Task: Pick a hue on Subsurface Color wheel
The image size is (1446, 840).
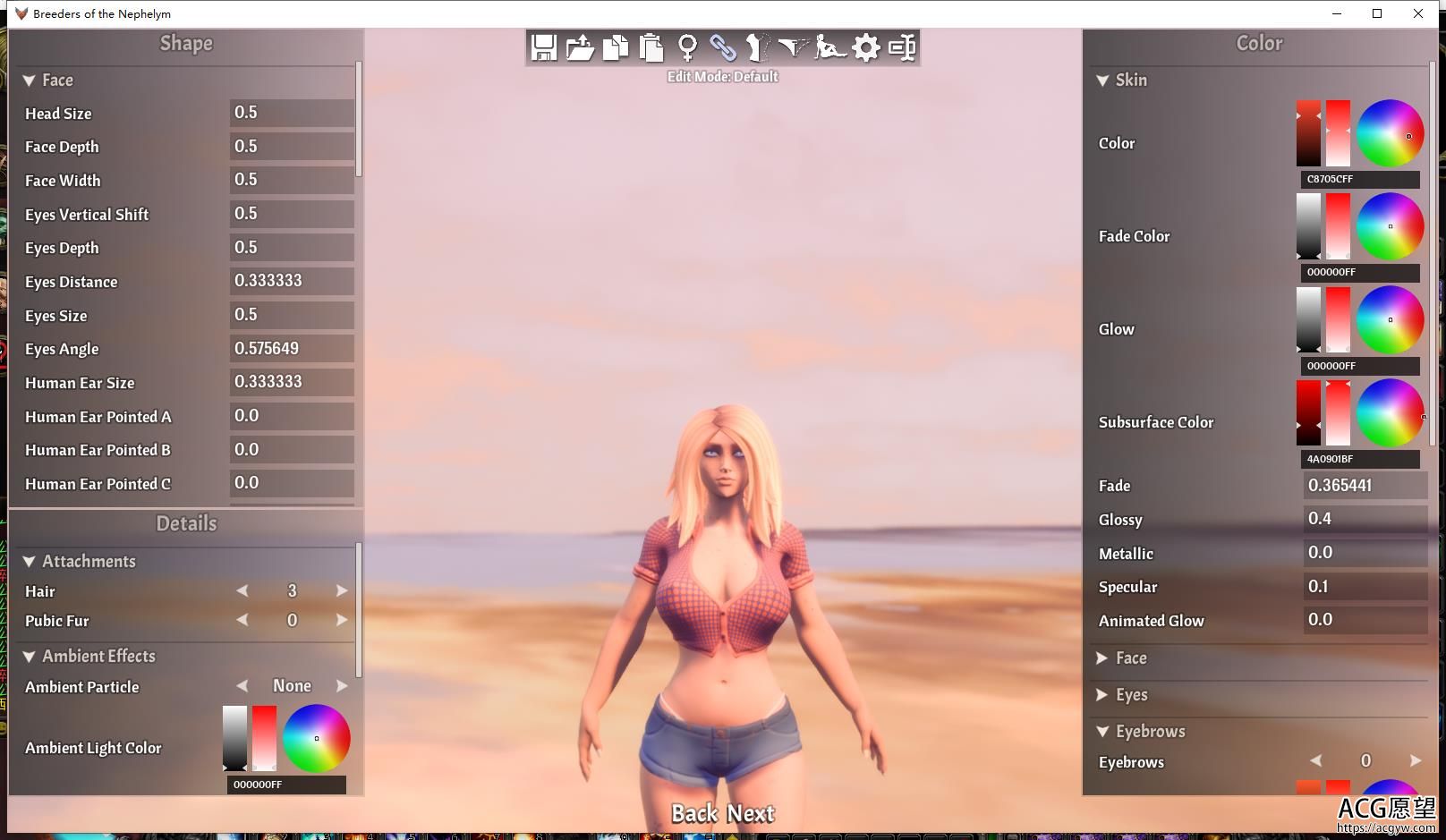Action: (1390, 412)
